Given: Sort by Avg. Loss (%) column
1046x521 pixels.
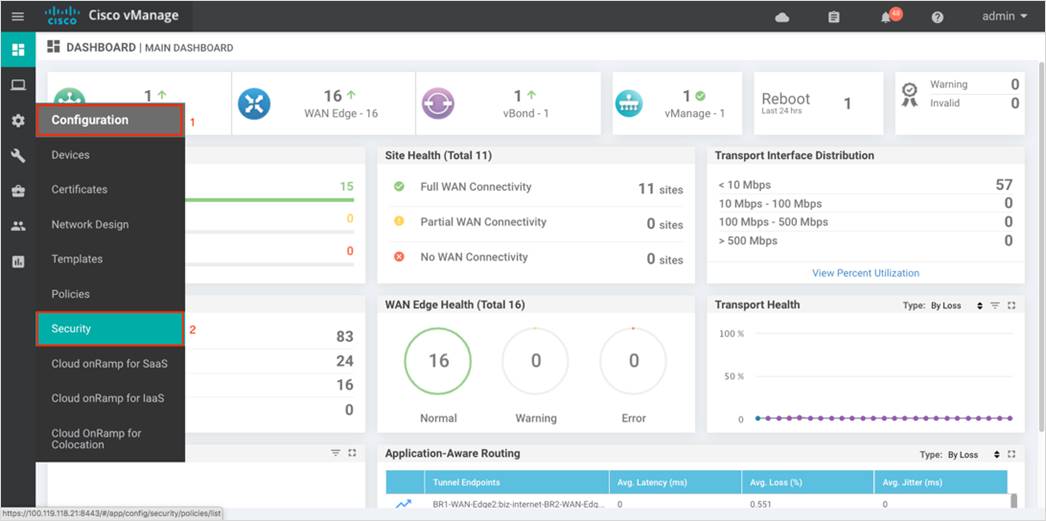Looking at the screenshot, I should [x=808, y=482].
